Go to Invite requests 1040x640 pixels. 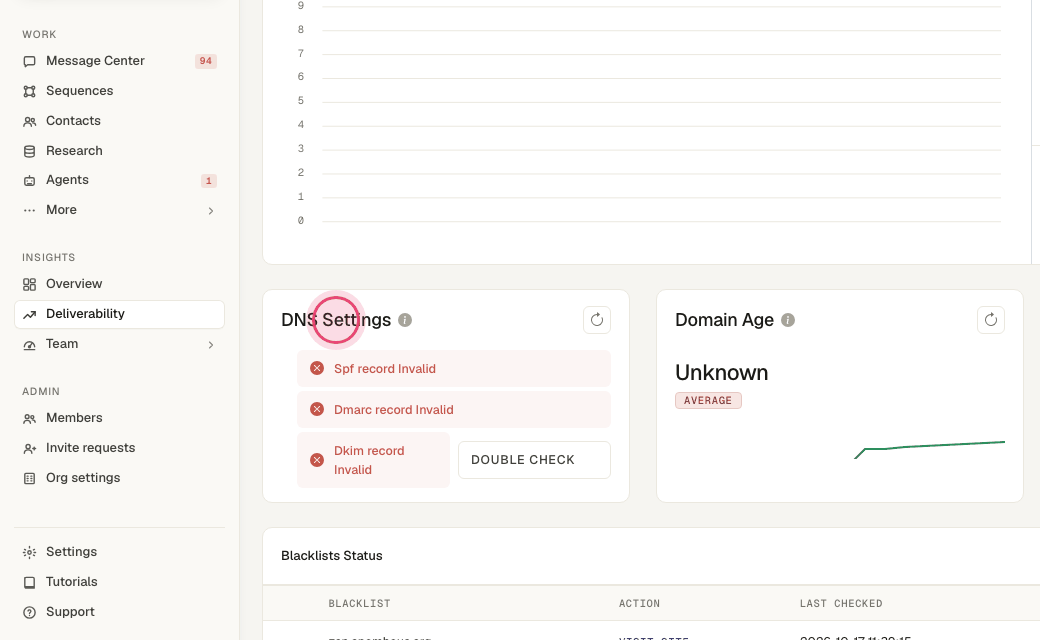coord(119,448)
